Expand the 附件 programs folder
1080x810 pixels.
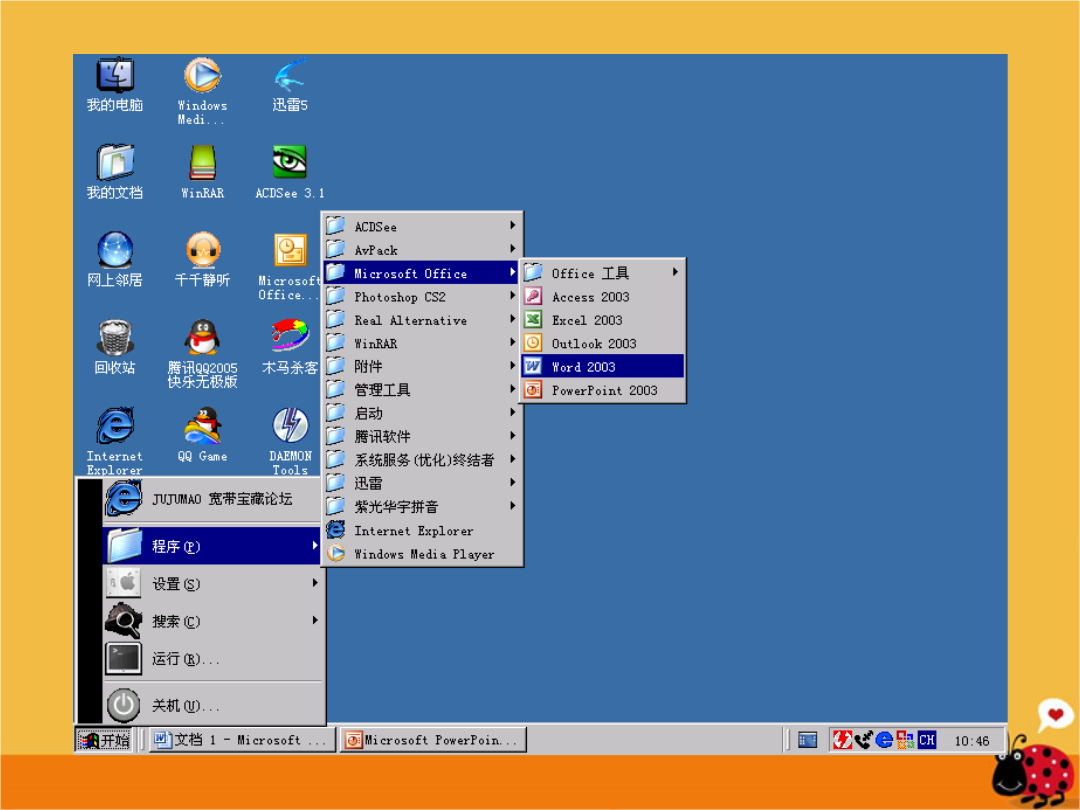click(422, 366)
